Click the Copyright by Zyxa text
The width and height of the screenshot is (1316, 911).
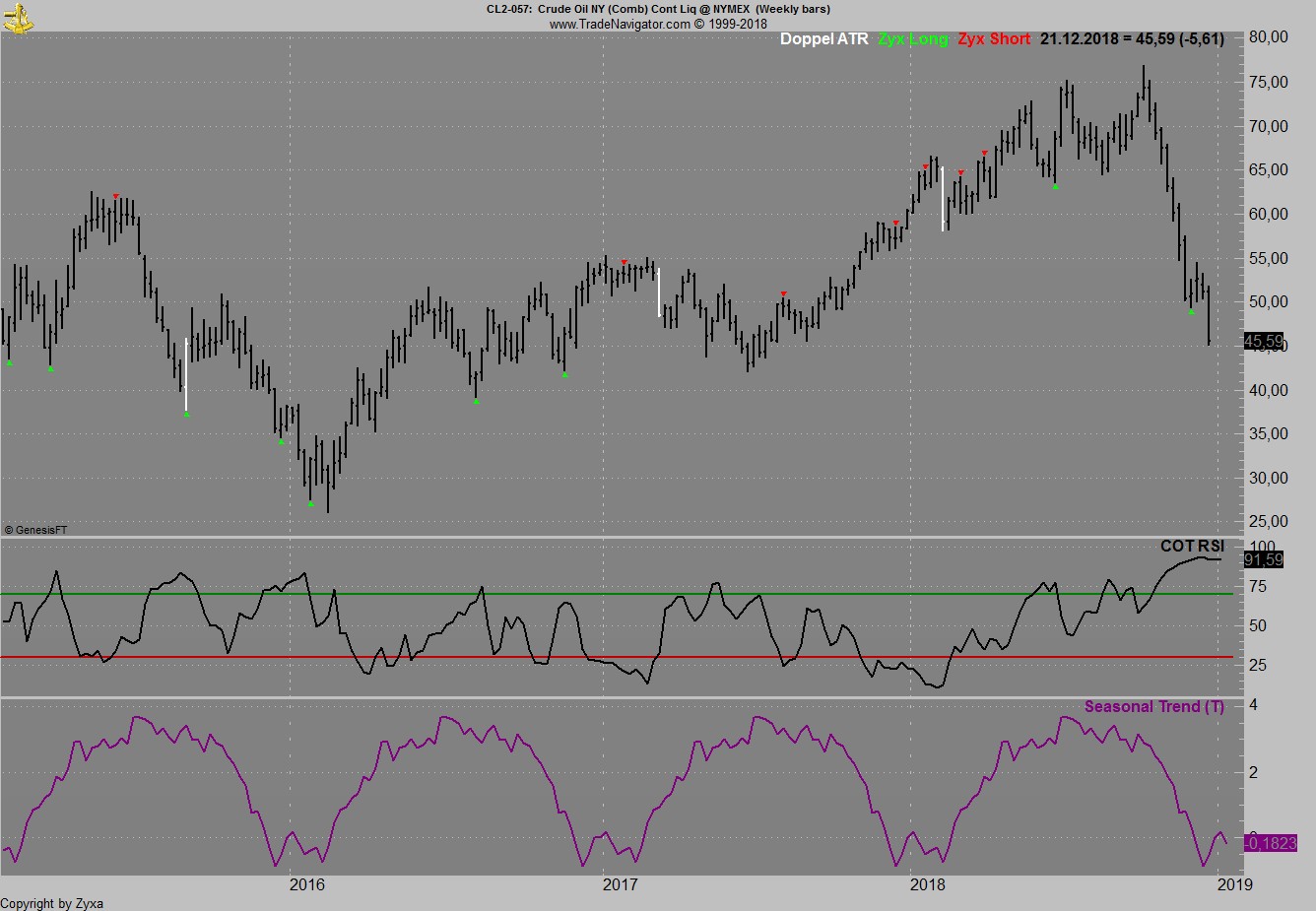[x=52, y=903]
